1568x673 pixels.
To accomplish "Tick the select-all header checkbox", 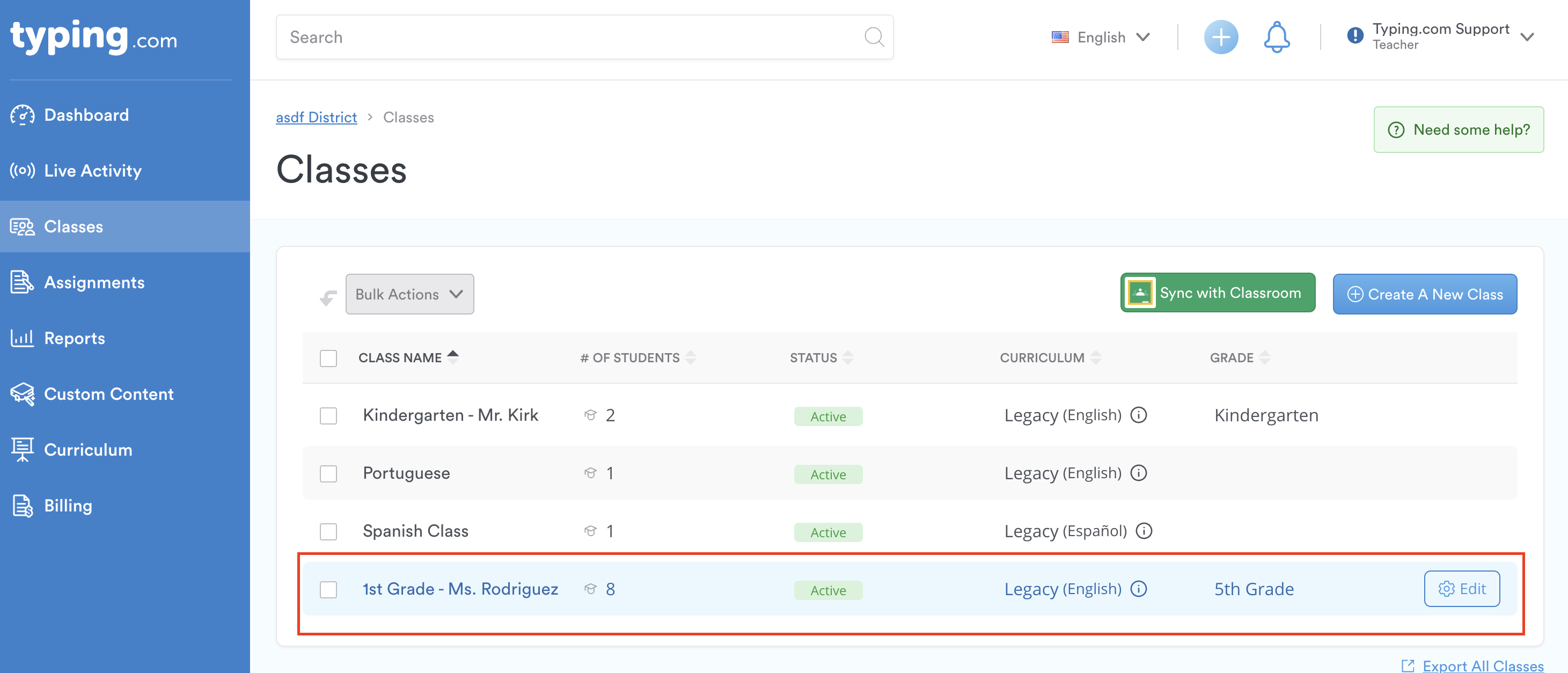I will tap(328, 358).
